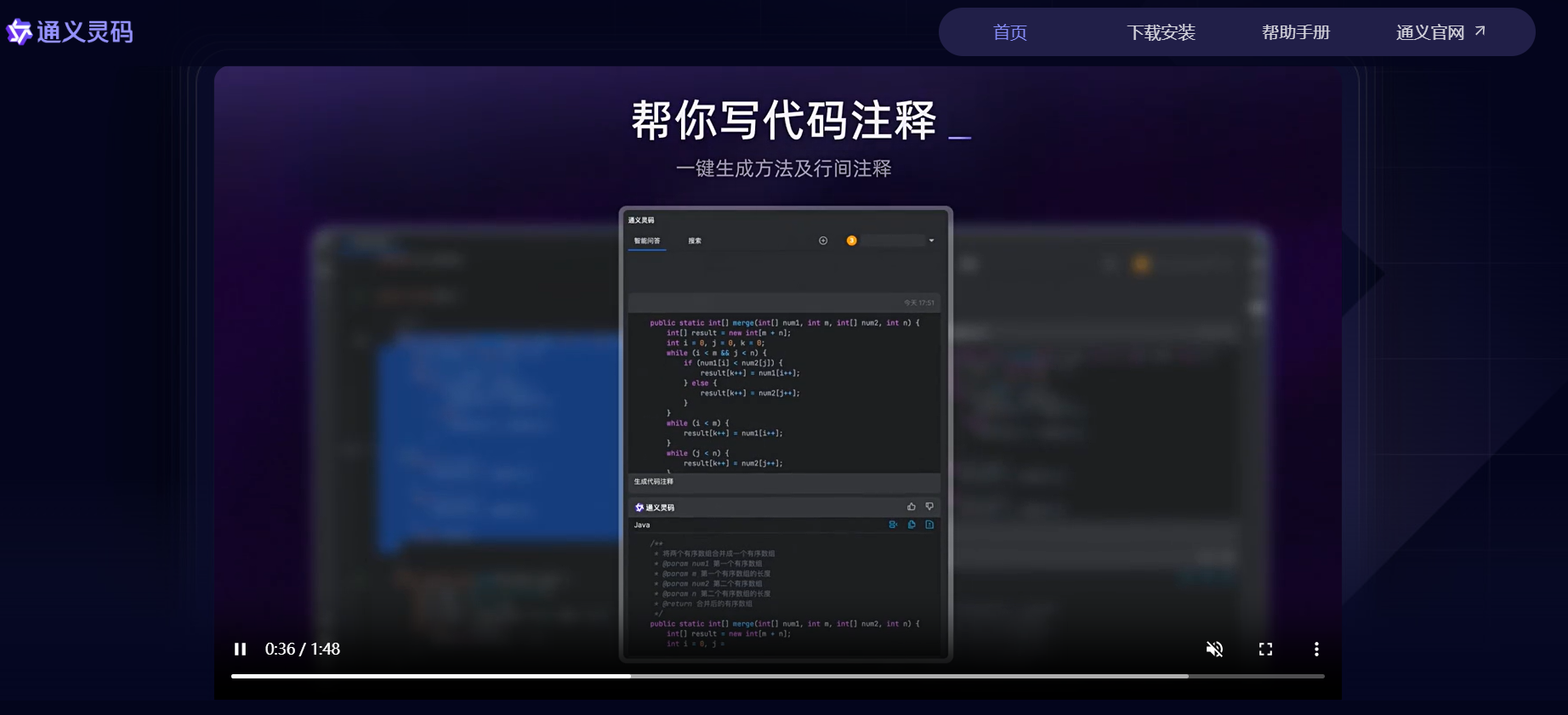Click the 今天 17:51 timestamp
Screen dimensions: 1568x715
click(919, 303)
